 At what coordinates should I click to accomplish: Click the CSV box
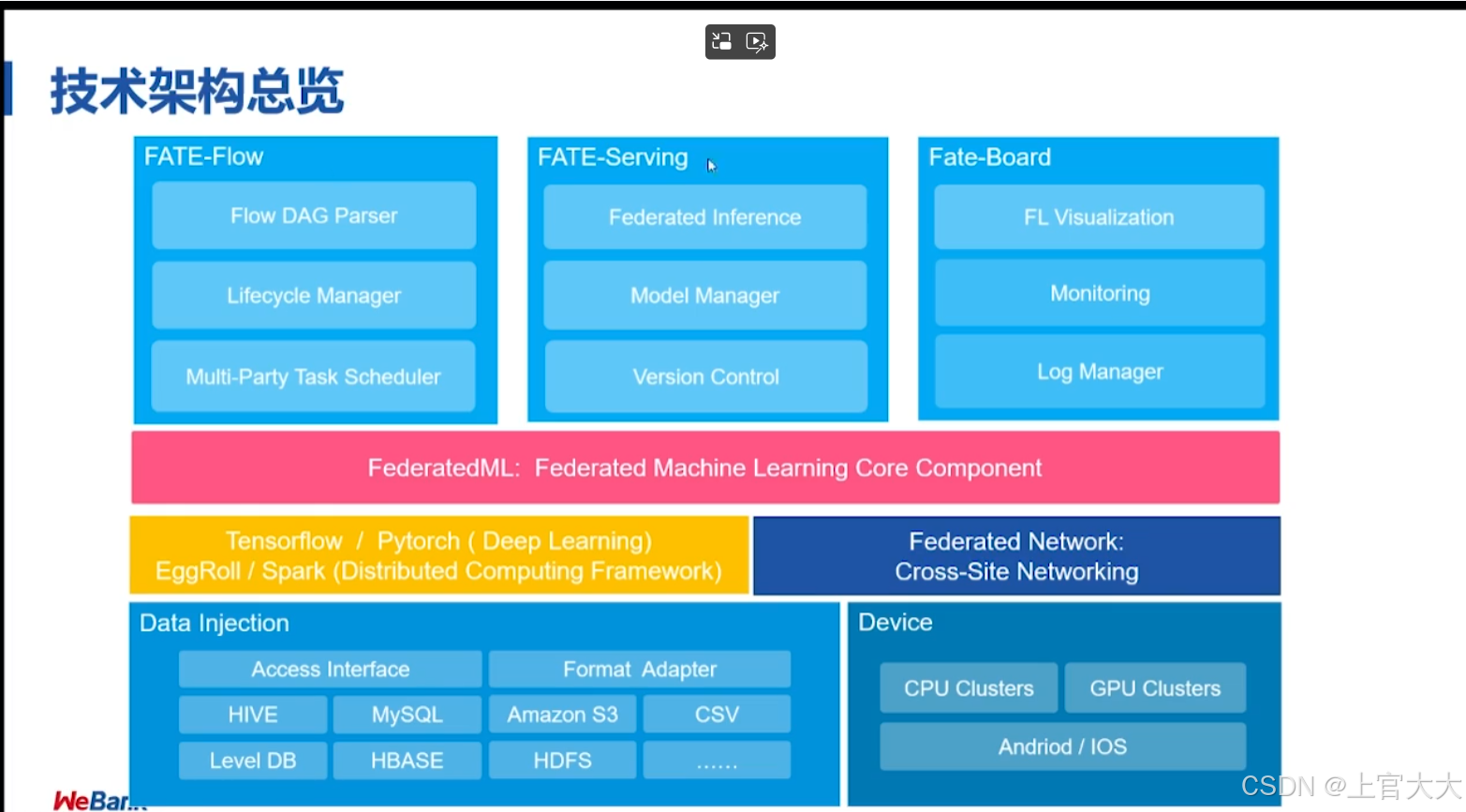(x=717, y=715)
